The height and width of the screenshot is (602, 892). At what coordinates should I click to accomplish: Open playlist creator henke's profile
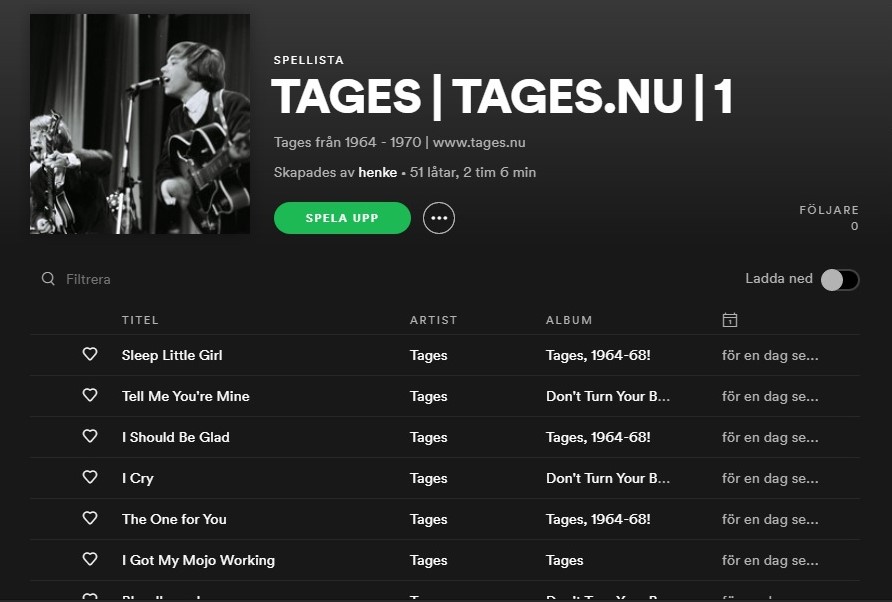coord(377,172)
